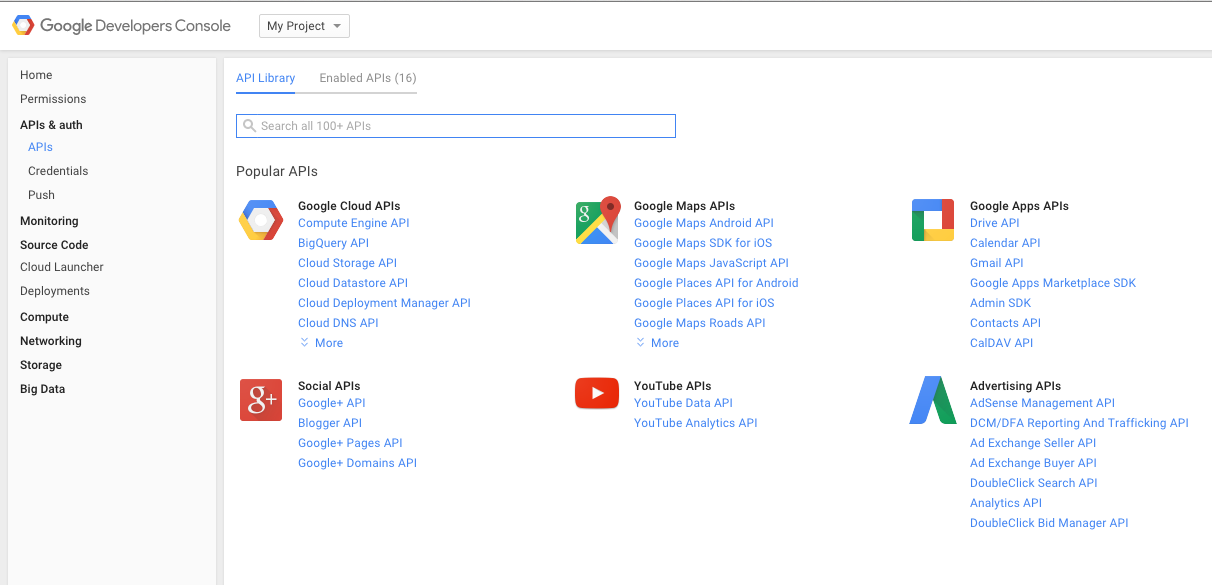Screen dimensions: 1212x585
Task: Switch to the API Library tab
Action: tap(265, 78)
